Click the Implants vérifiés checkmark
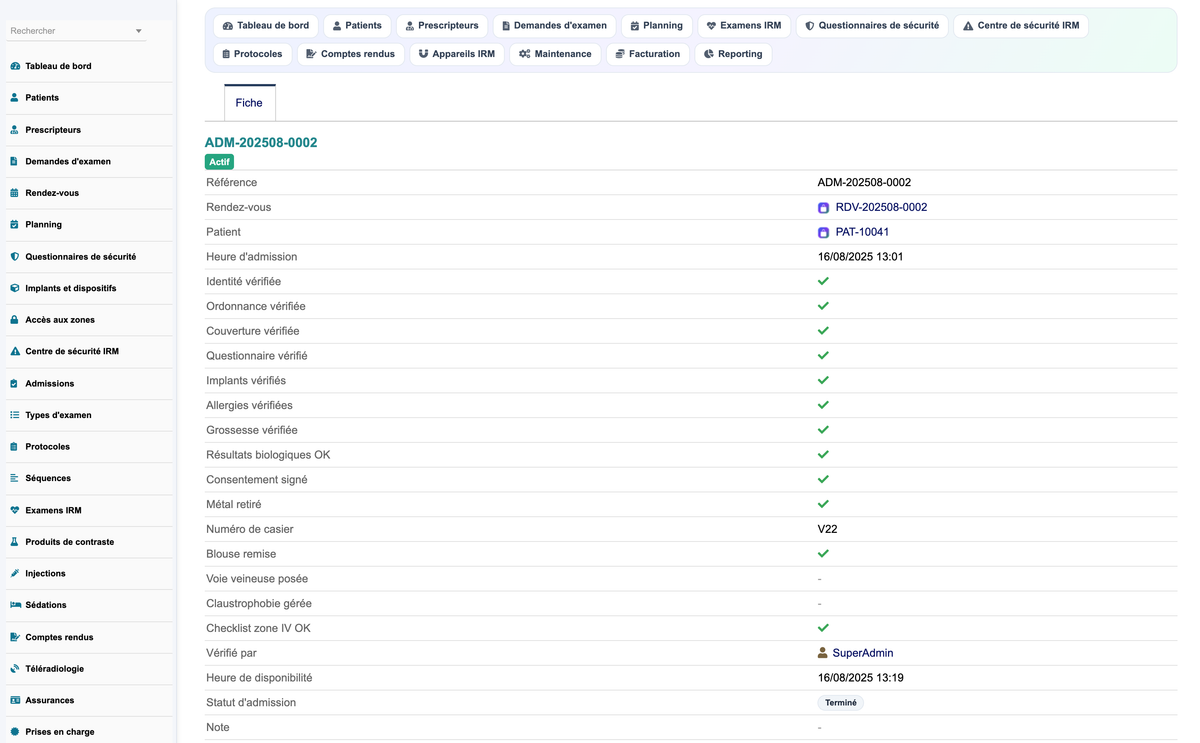Viewport: 1200px width, 743px height. pos(823,381)
